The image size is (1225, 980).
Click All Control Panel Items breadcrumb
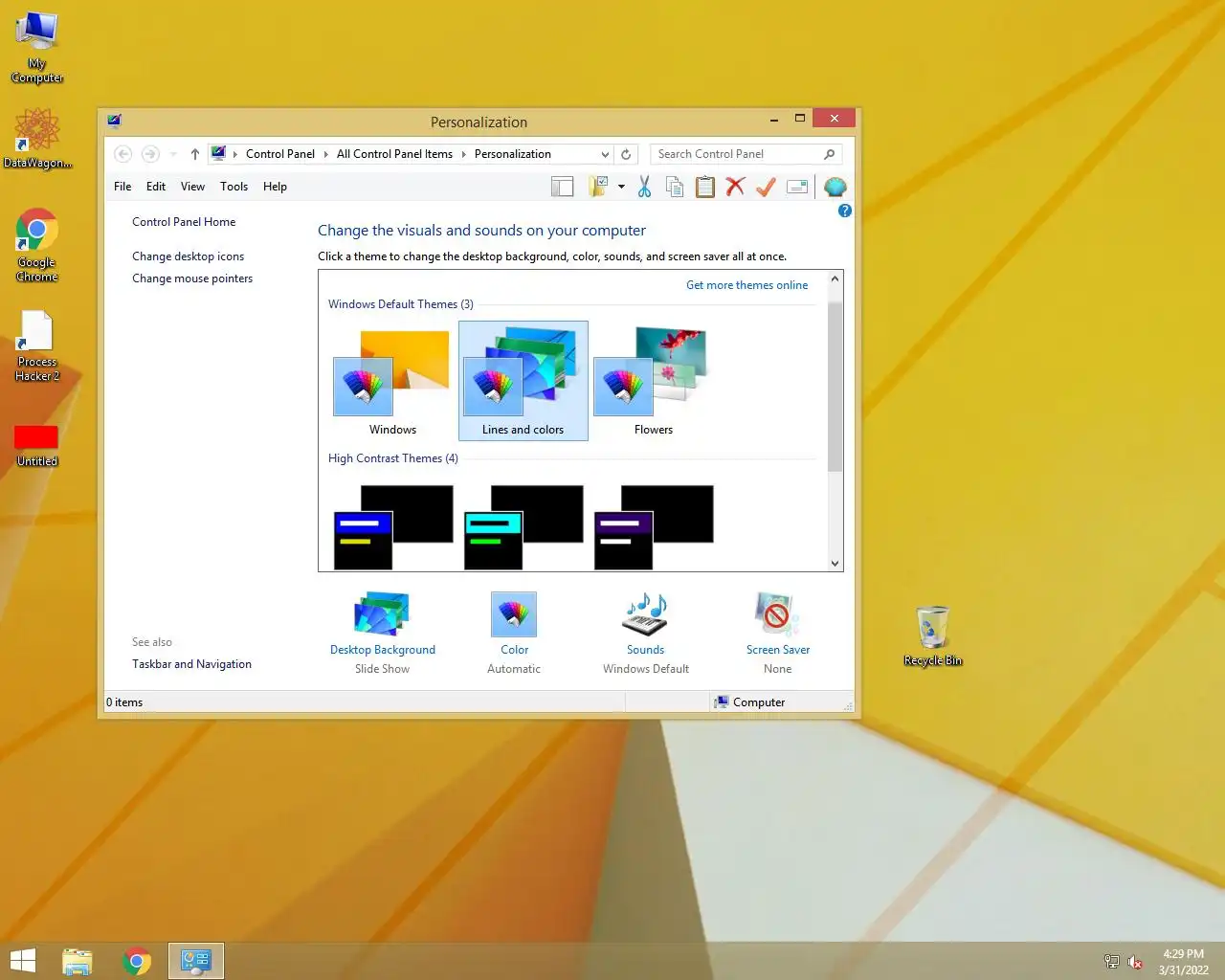pos(394,154)
